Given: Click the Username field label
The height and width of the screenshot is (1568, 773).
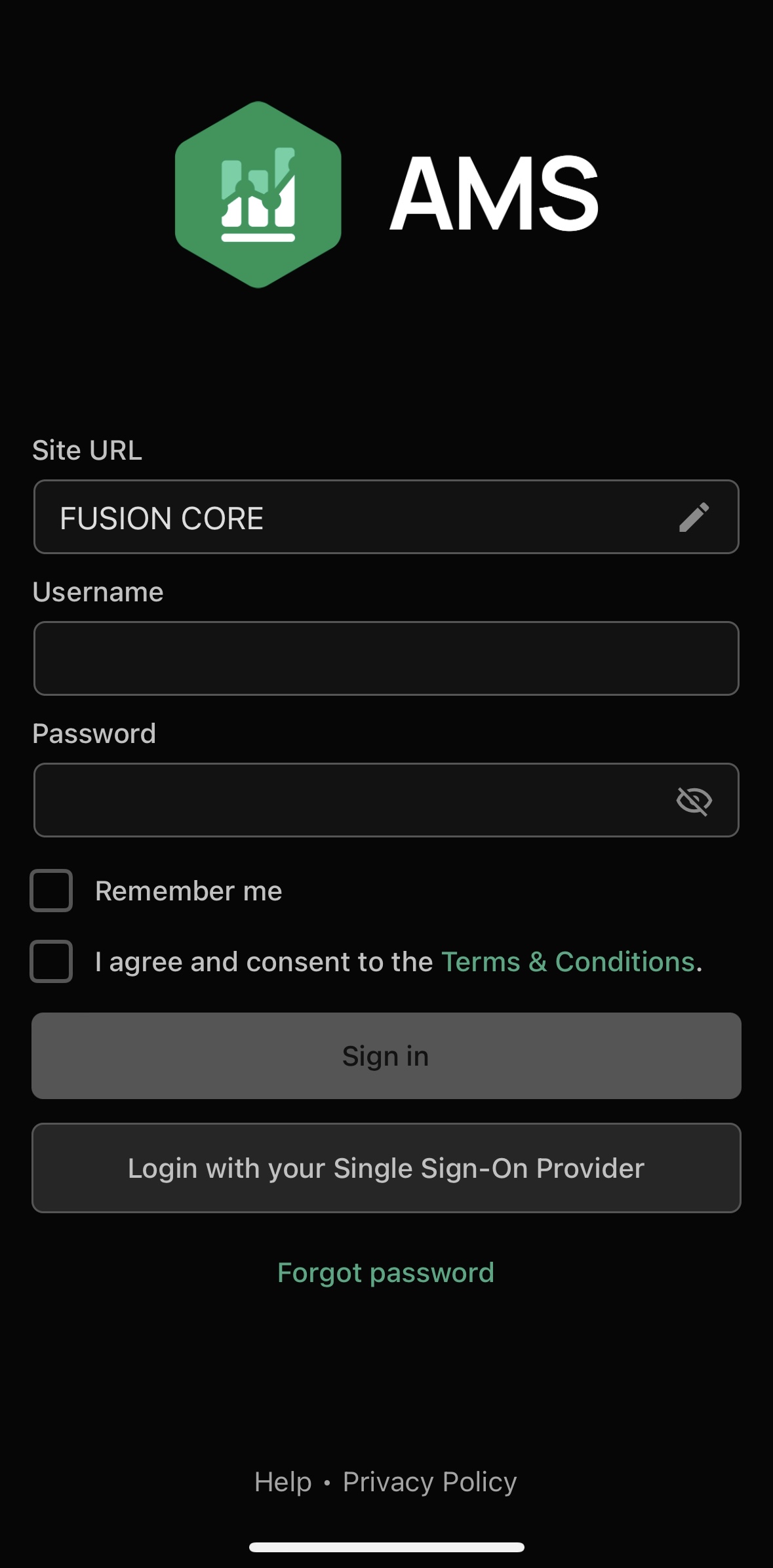Looking at the screenshot, I should 98,592.
